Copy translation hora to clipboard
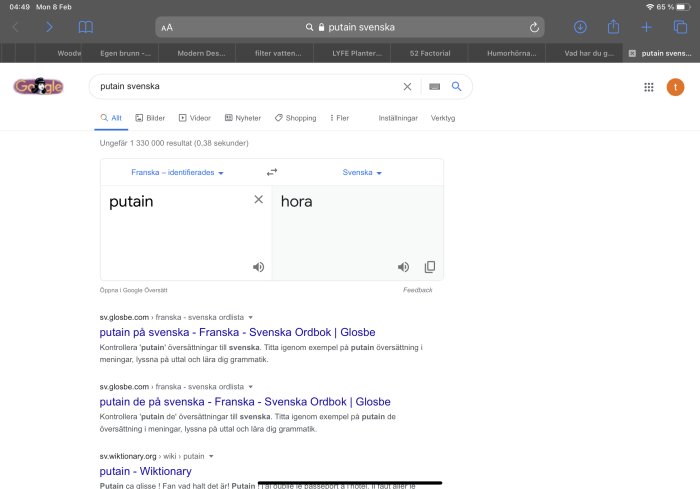This screenshot has width=700, height=489. point(429,267)
